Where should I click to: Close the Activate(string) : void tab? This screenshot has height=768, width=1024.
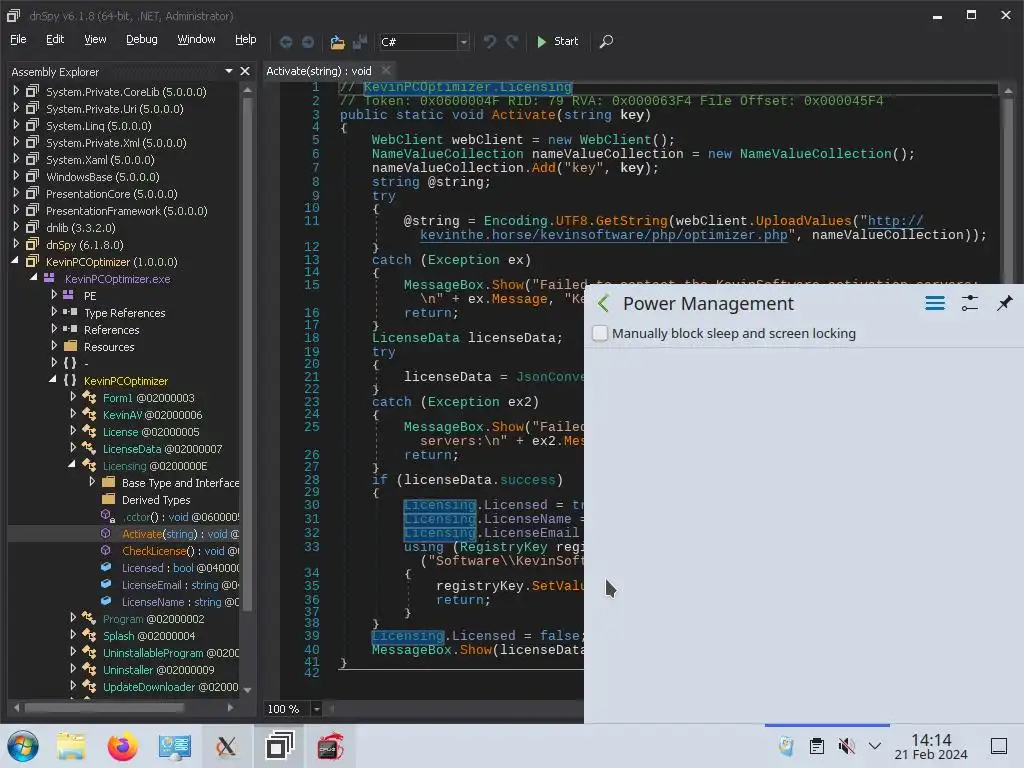tap(386, 70)
